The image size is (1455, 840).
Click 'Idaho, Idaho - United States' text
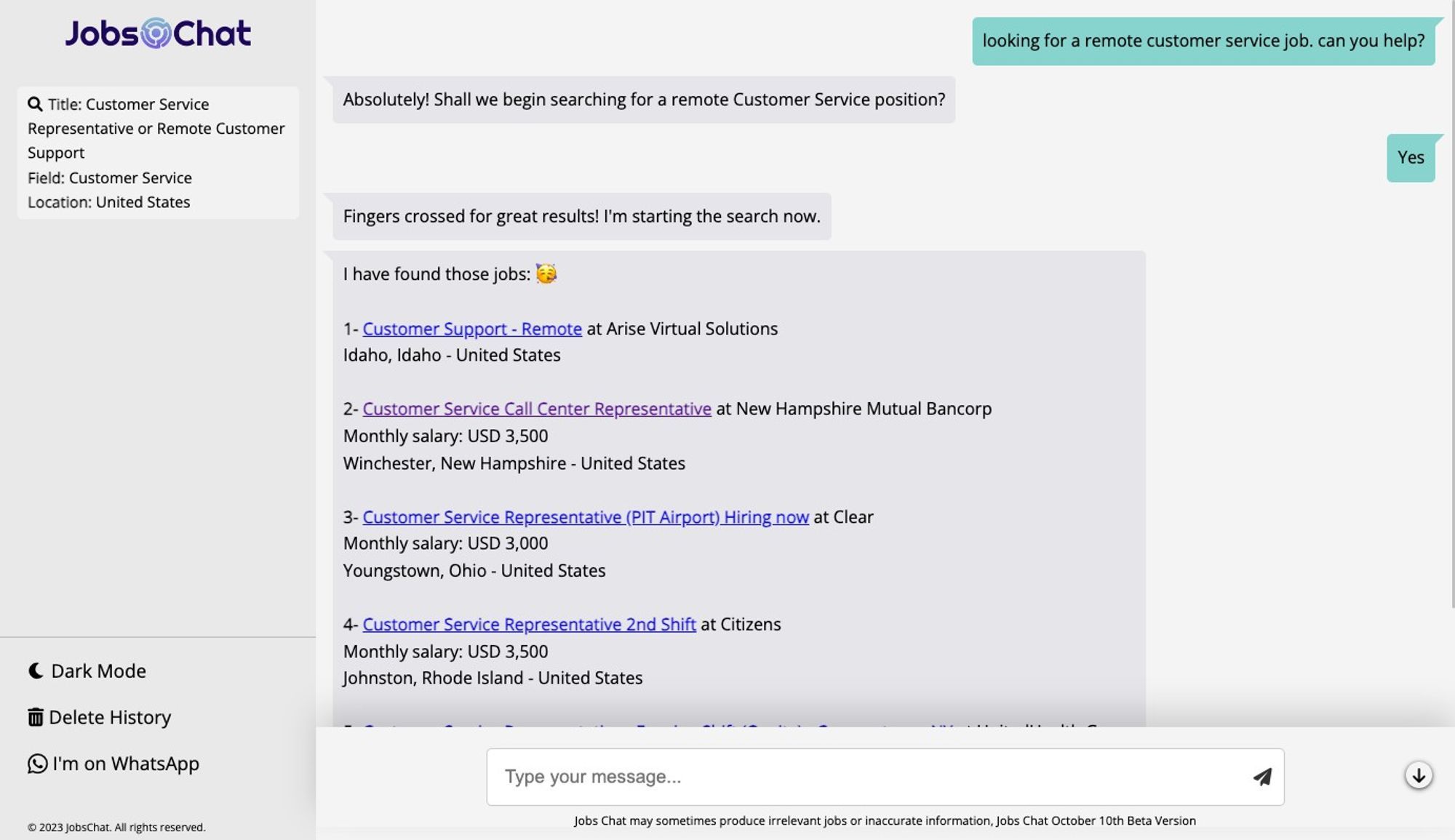(x=452, y=356)
